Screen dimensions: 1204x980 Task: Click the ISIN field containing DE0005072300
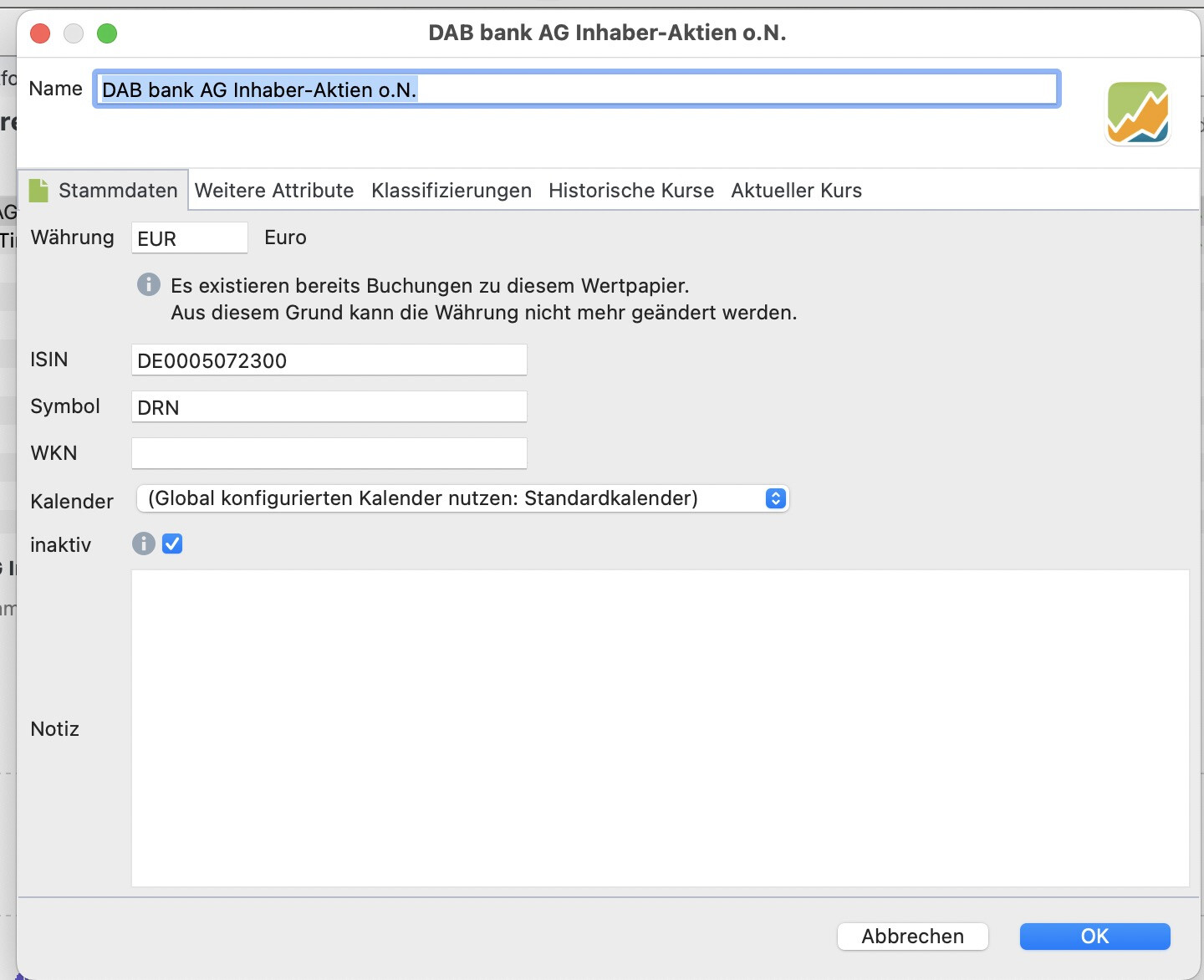[x=329, y=360]
